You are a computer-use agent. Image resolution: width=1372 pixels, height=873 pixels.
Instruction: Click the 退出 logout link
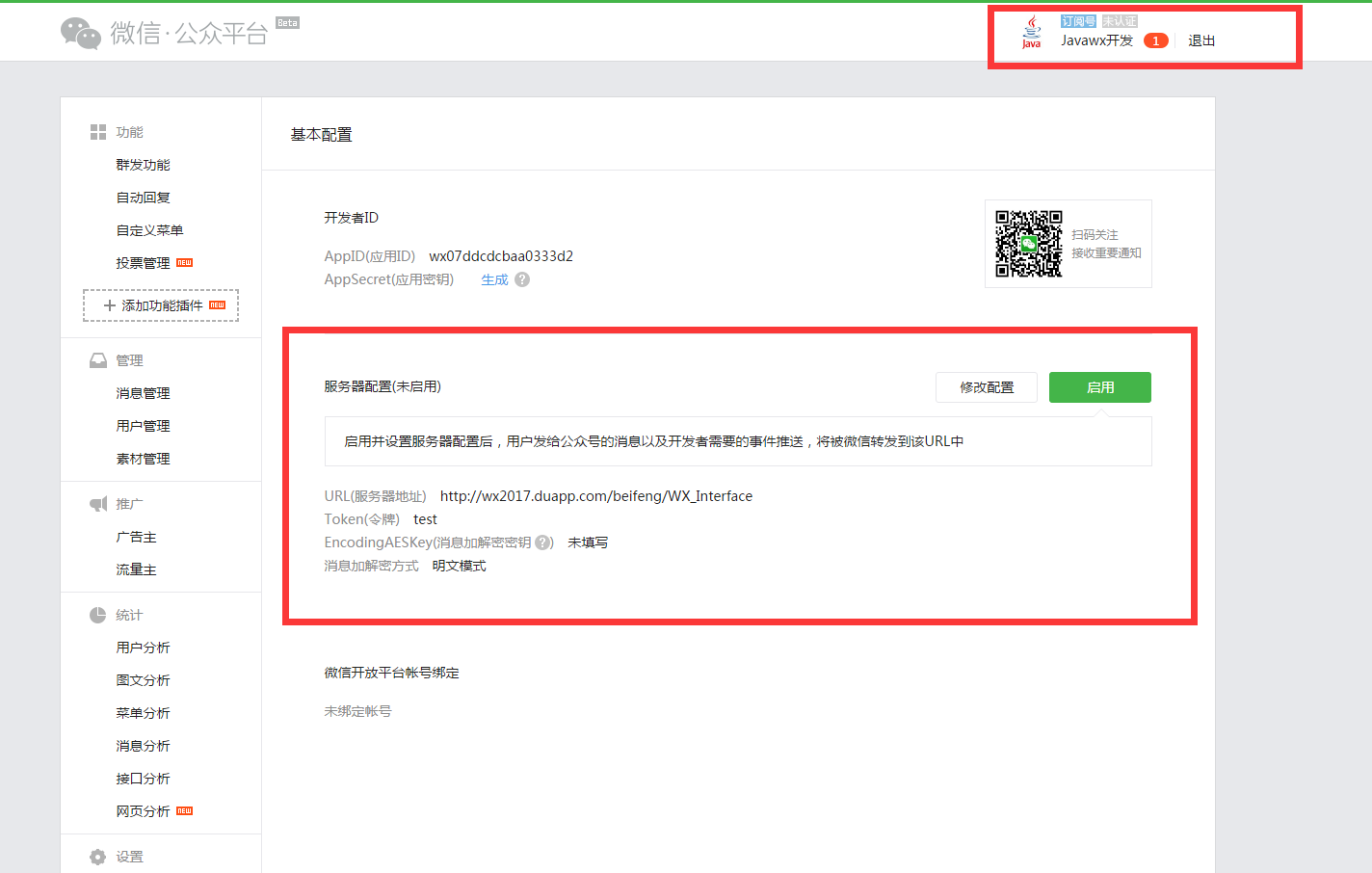[1201, 40]
